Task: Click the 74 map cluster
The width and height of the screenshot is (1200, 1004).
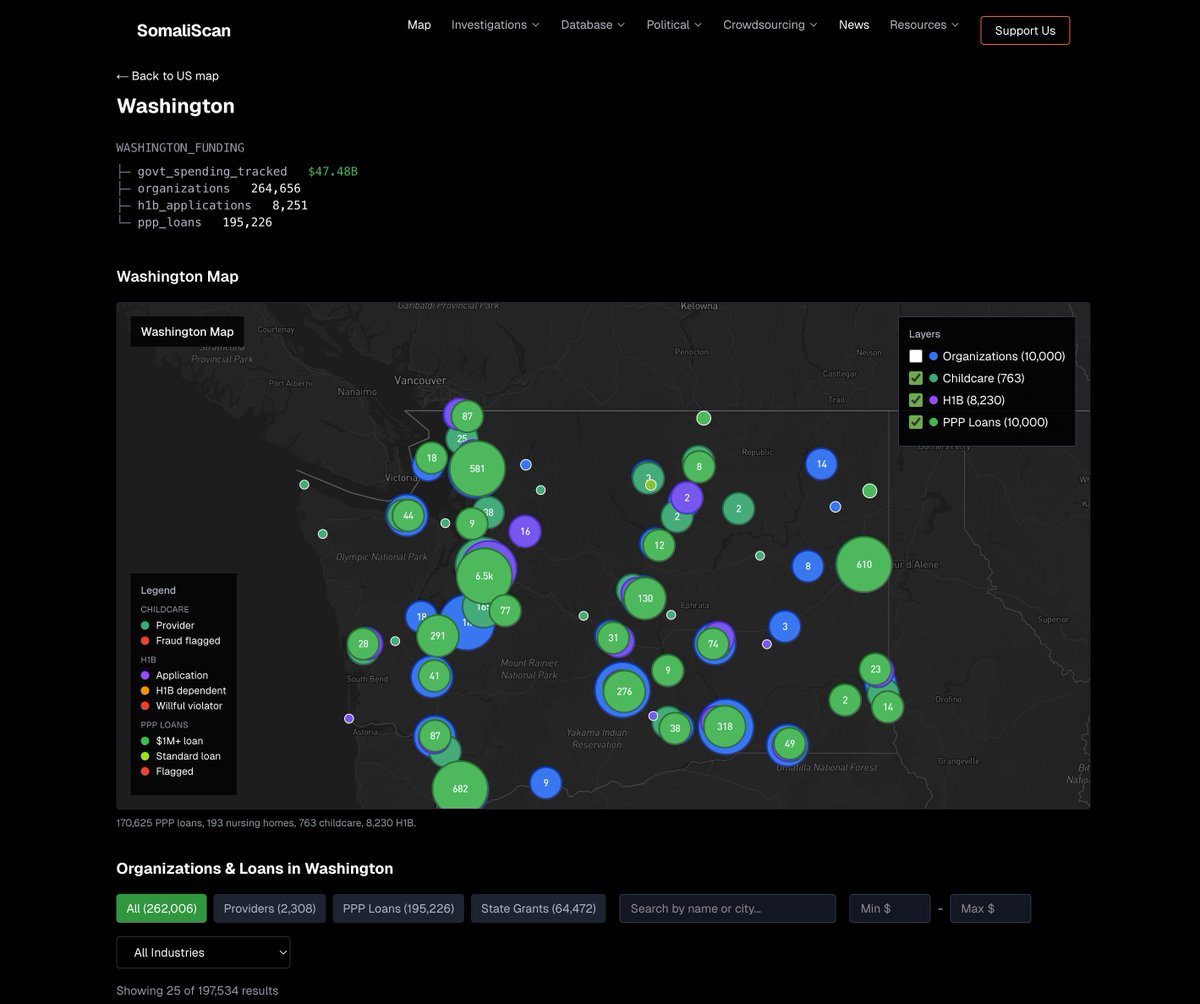Action: point(713,644)
